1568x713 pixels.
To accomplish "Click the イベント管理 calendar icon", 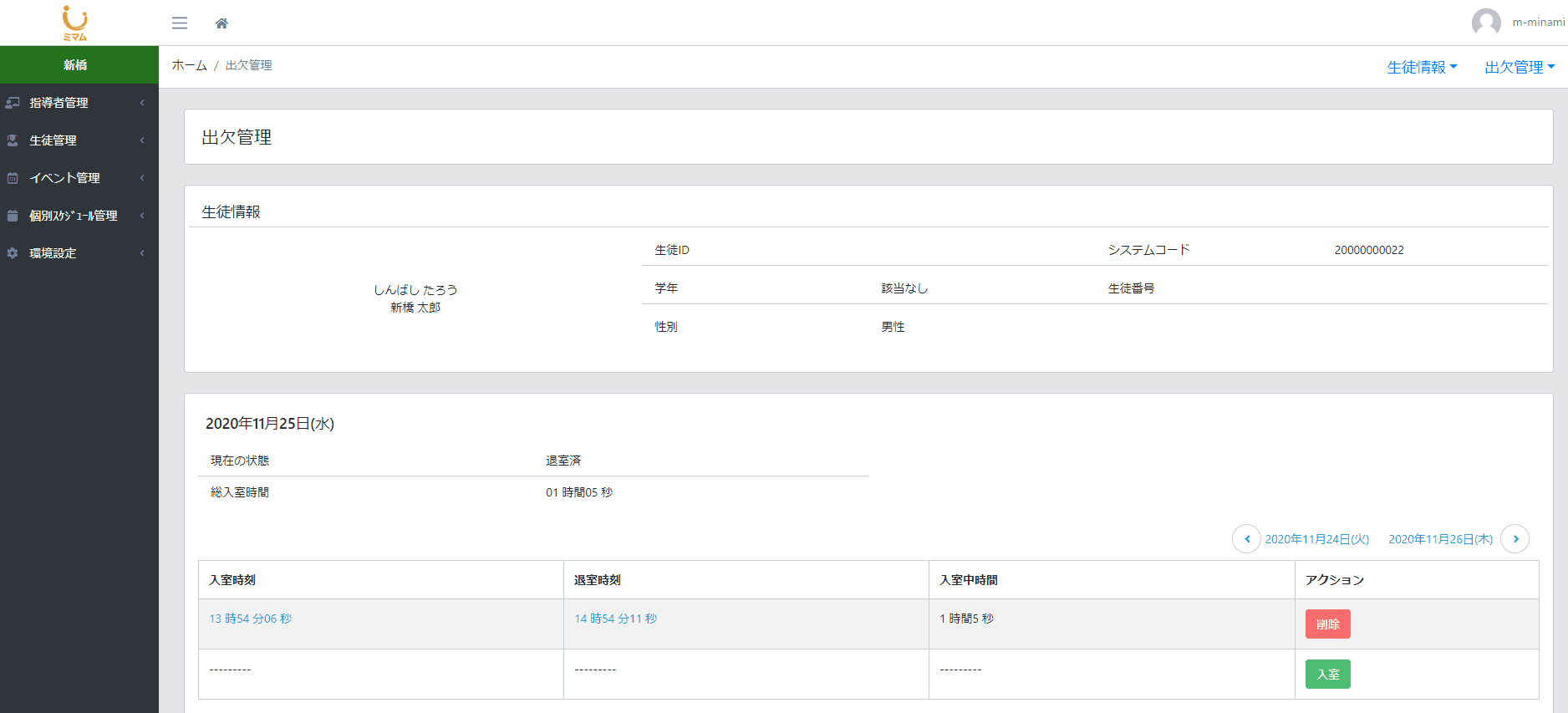I will [13, 178].
